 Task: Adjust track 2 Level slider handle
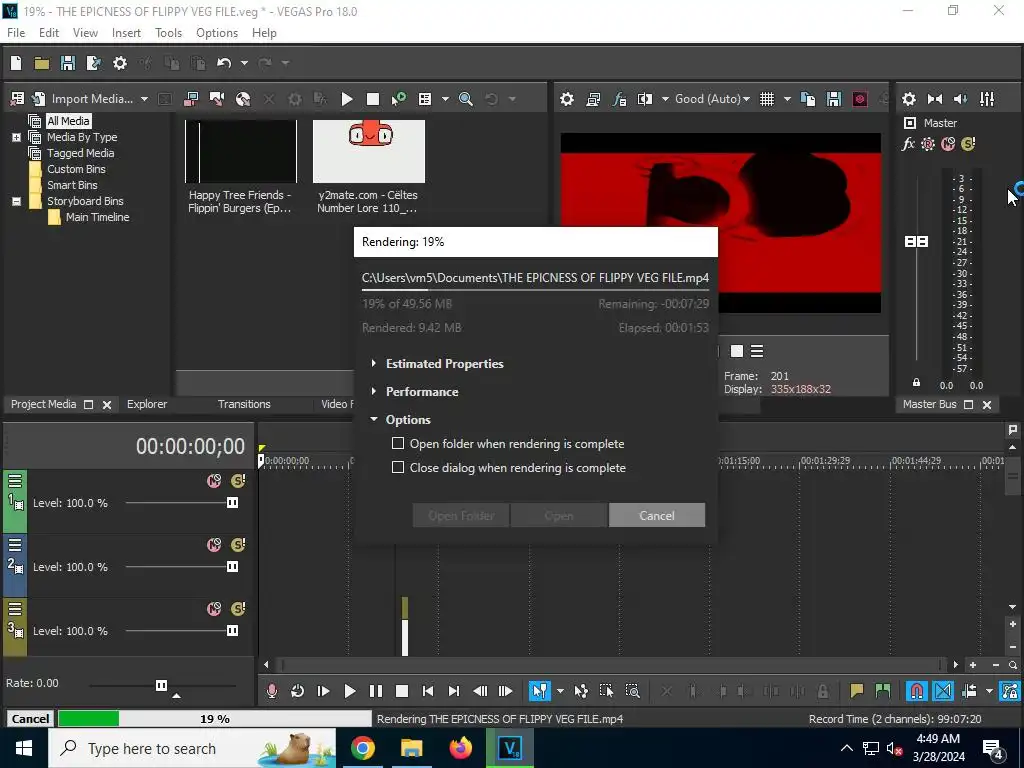[x=232, y=567]
